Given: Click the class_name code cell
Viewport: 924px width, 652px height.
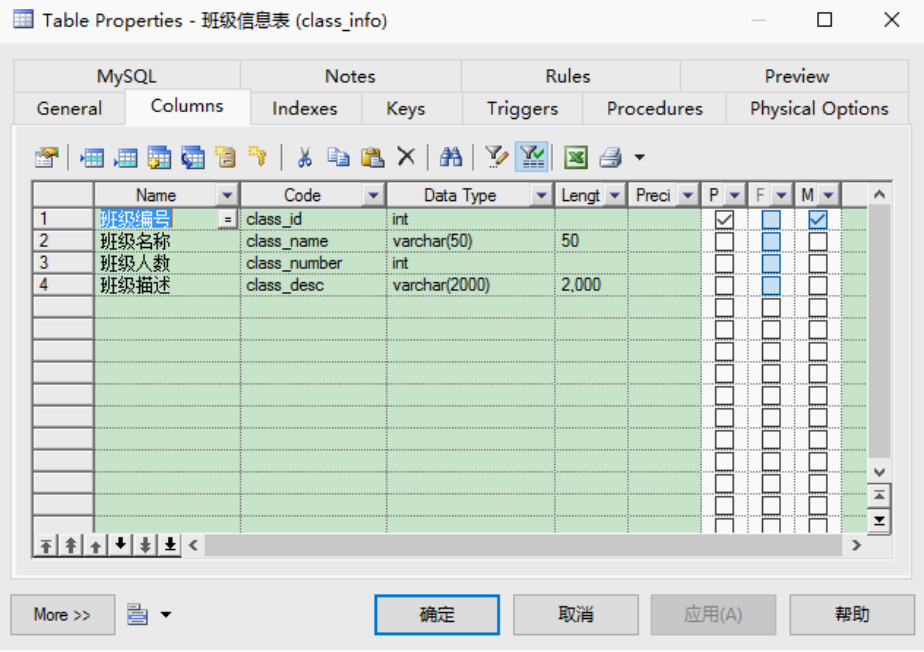Looking at the screenshot, I should pyautogui.click(x=314, y=241).
